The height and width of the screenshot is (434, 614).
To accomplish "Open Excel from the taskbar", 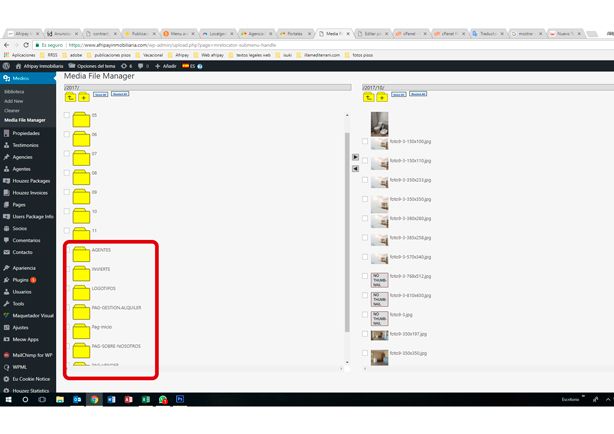I will 146,400.
